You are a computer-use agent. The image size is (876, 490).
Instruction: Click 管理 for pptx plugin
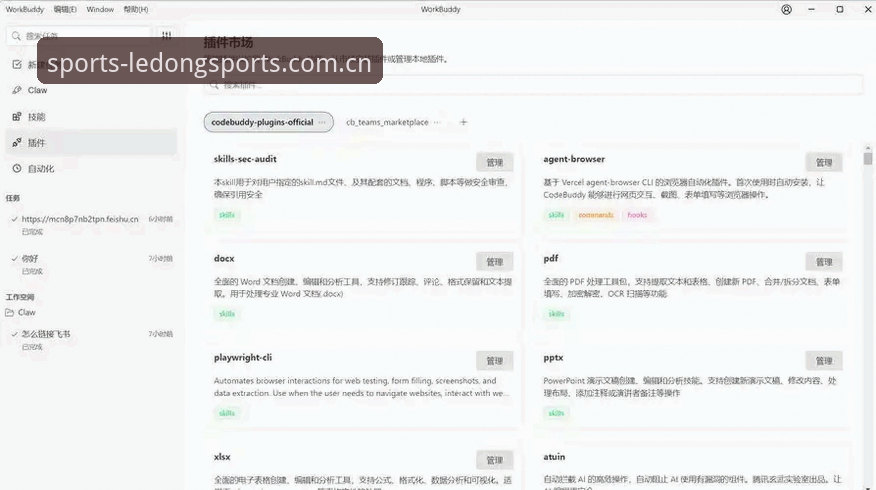click(x=824, y=361)
